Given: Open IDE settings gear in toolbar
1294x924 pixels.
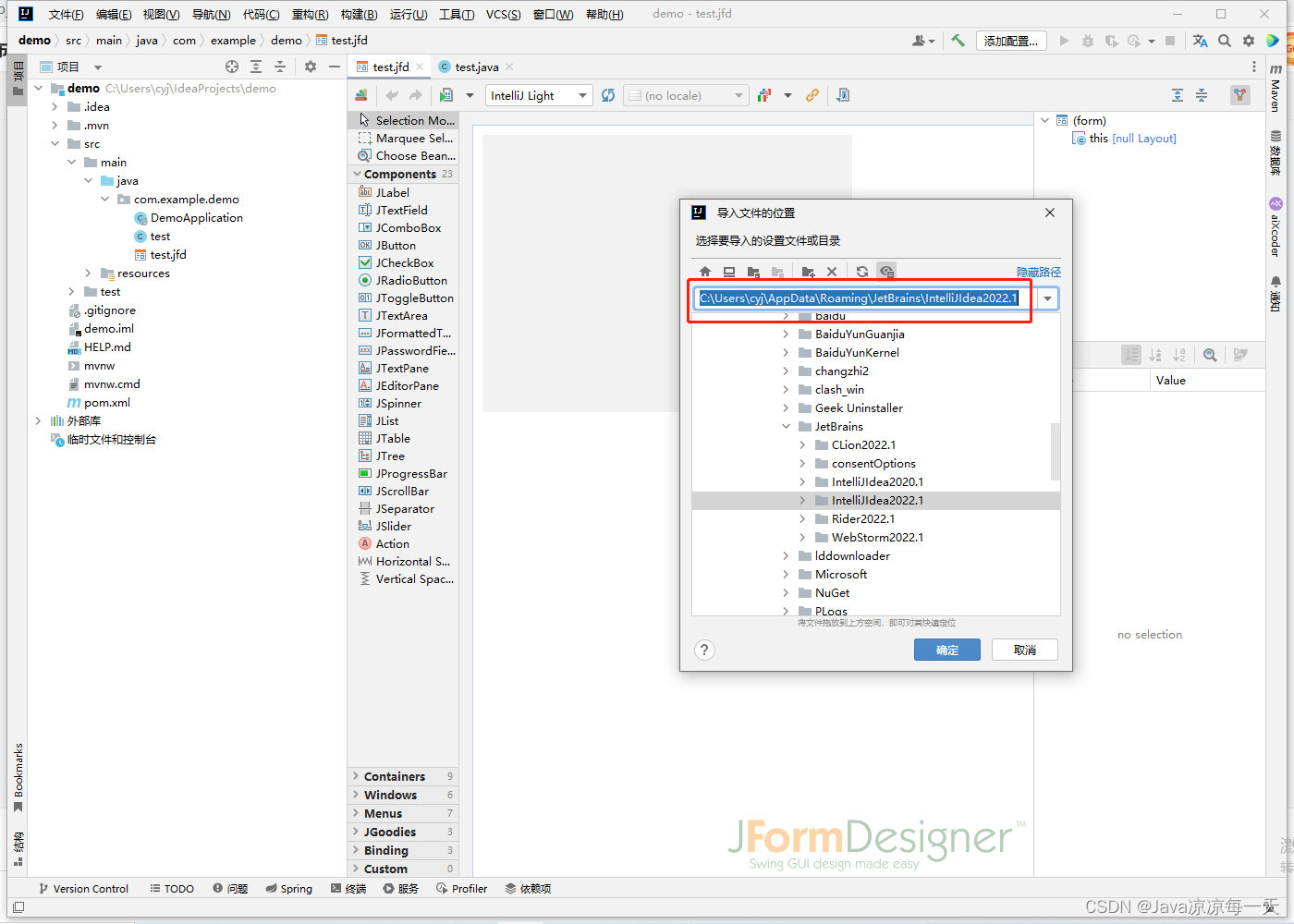Looking at the screenshot, I should 1249,41.
